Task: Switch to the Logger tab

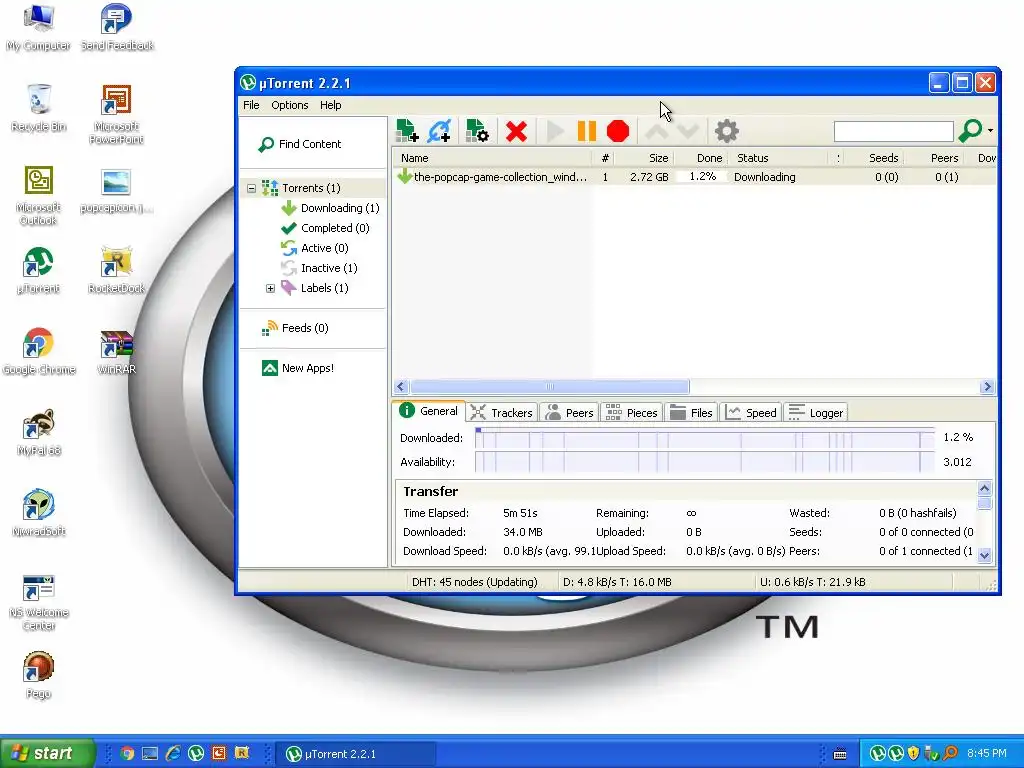Action: 816,413
